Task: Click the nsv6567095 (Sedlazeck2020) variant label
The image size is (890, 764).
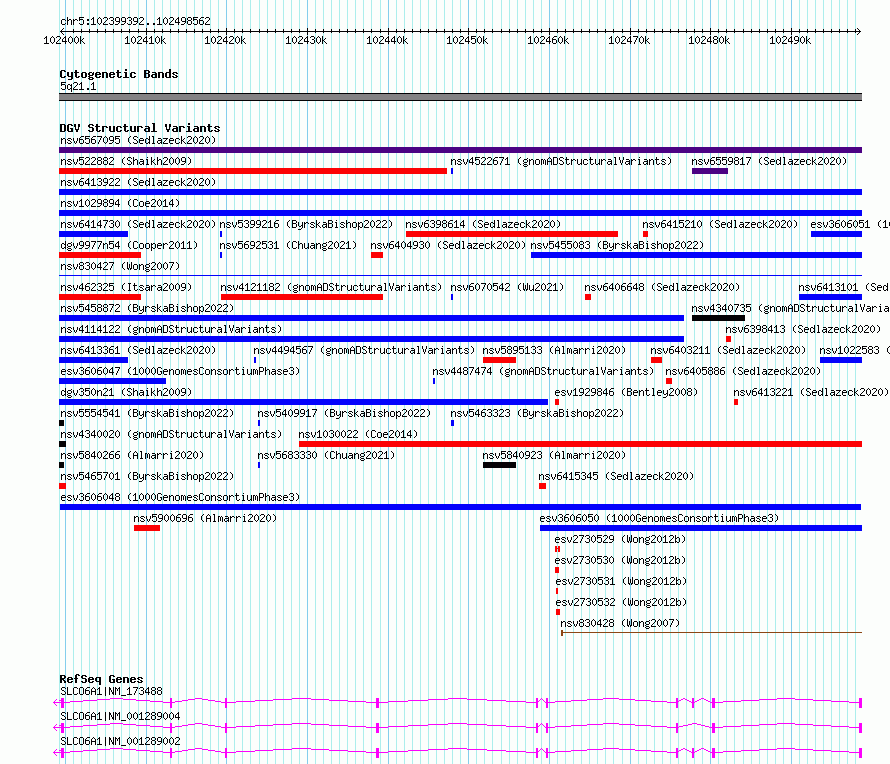Action: tap(138, 140)
